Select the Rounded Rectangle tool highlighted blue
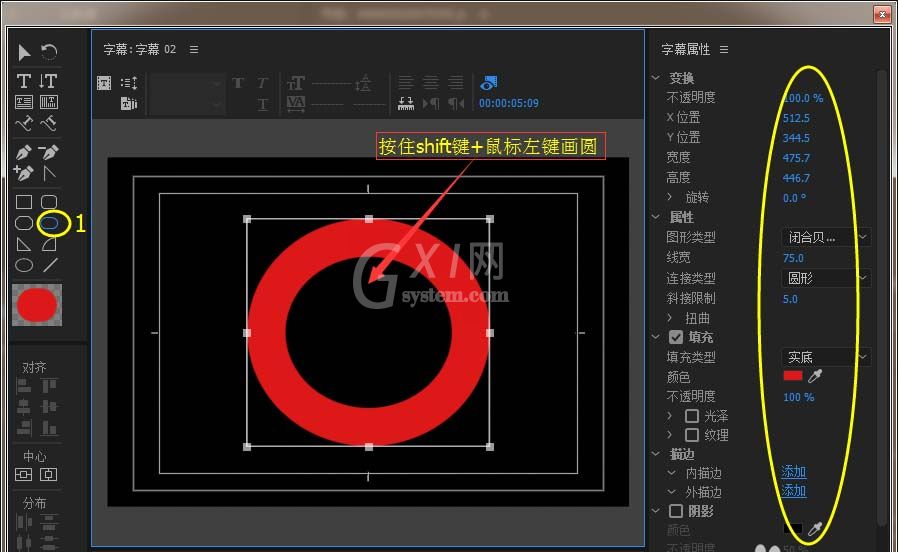 (x=49, y=223)
